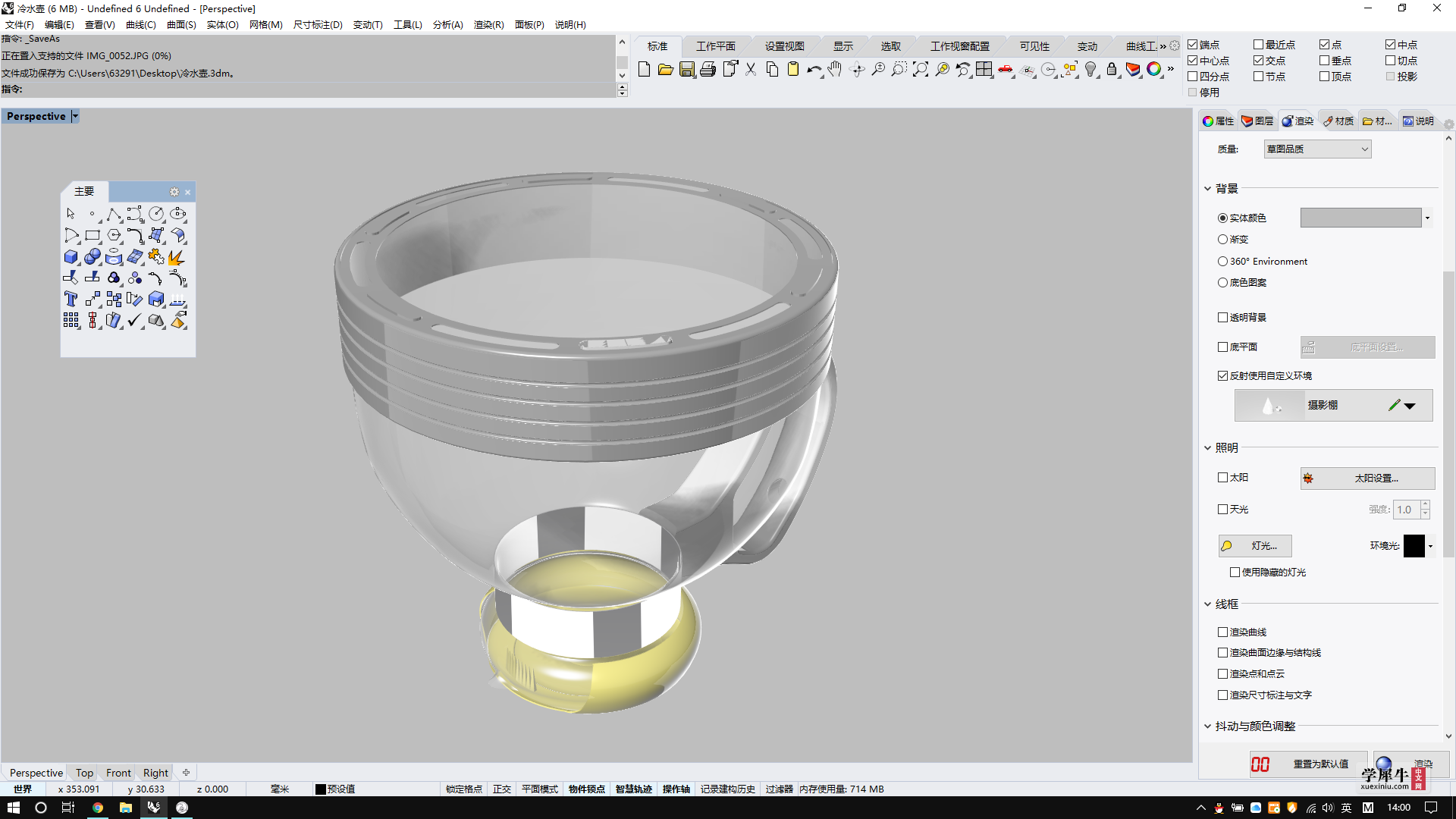Open a file with folder icon
1456x819 pixels.
665,70
